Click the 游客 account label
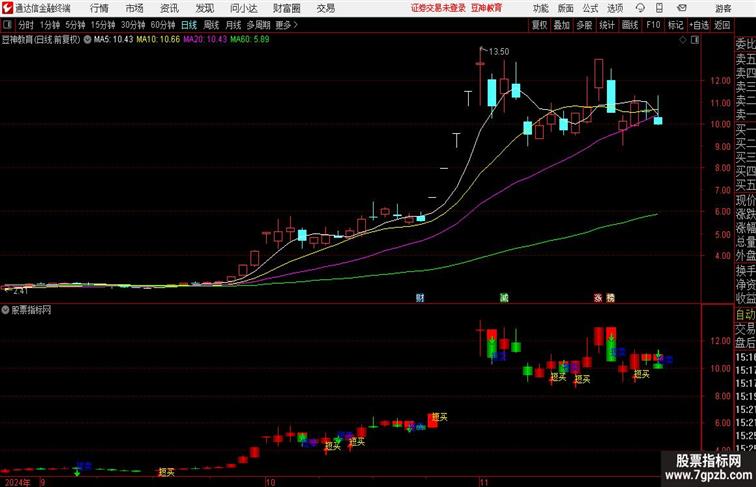Image resolution: width=756 pixels, height=487 pixels. [723, 8]
